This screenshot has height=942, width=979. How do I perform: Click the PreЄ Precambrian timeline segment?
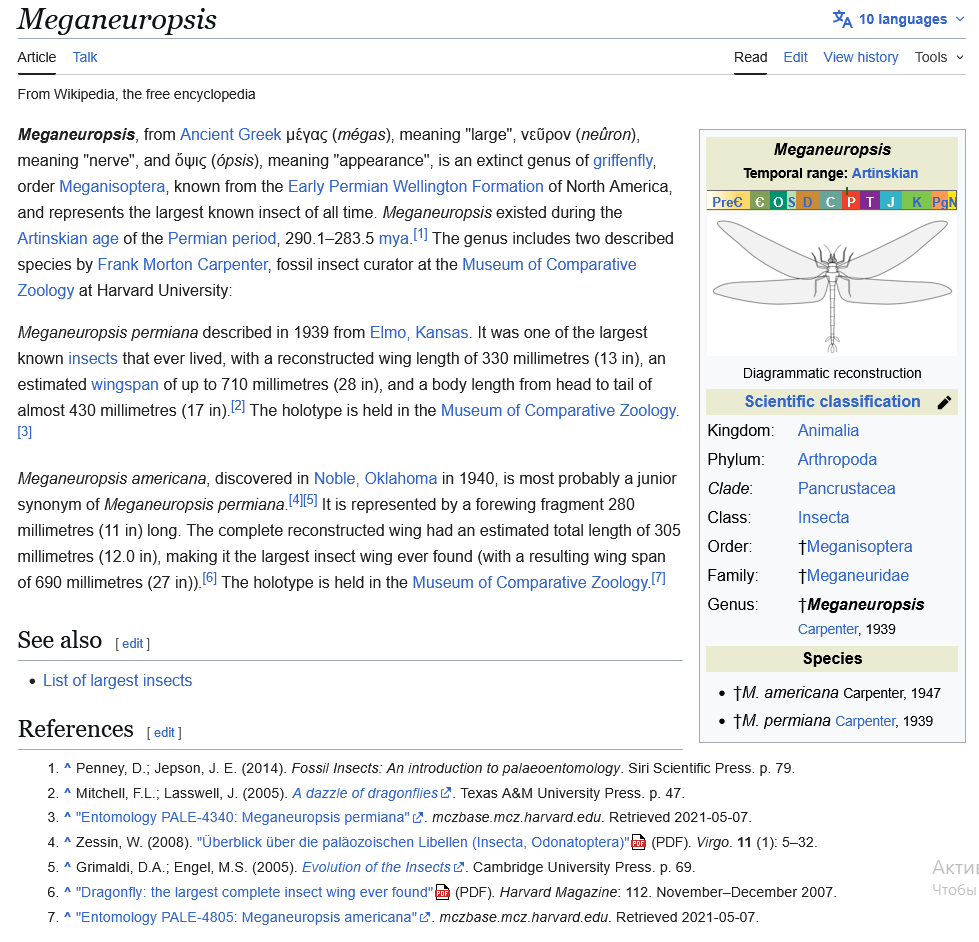tap(728, 202)
